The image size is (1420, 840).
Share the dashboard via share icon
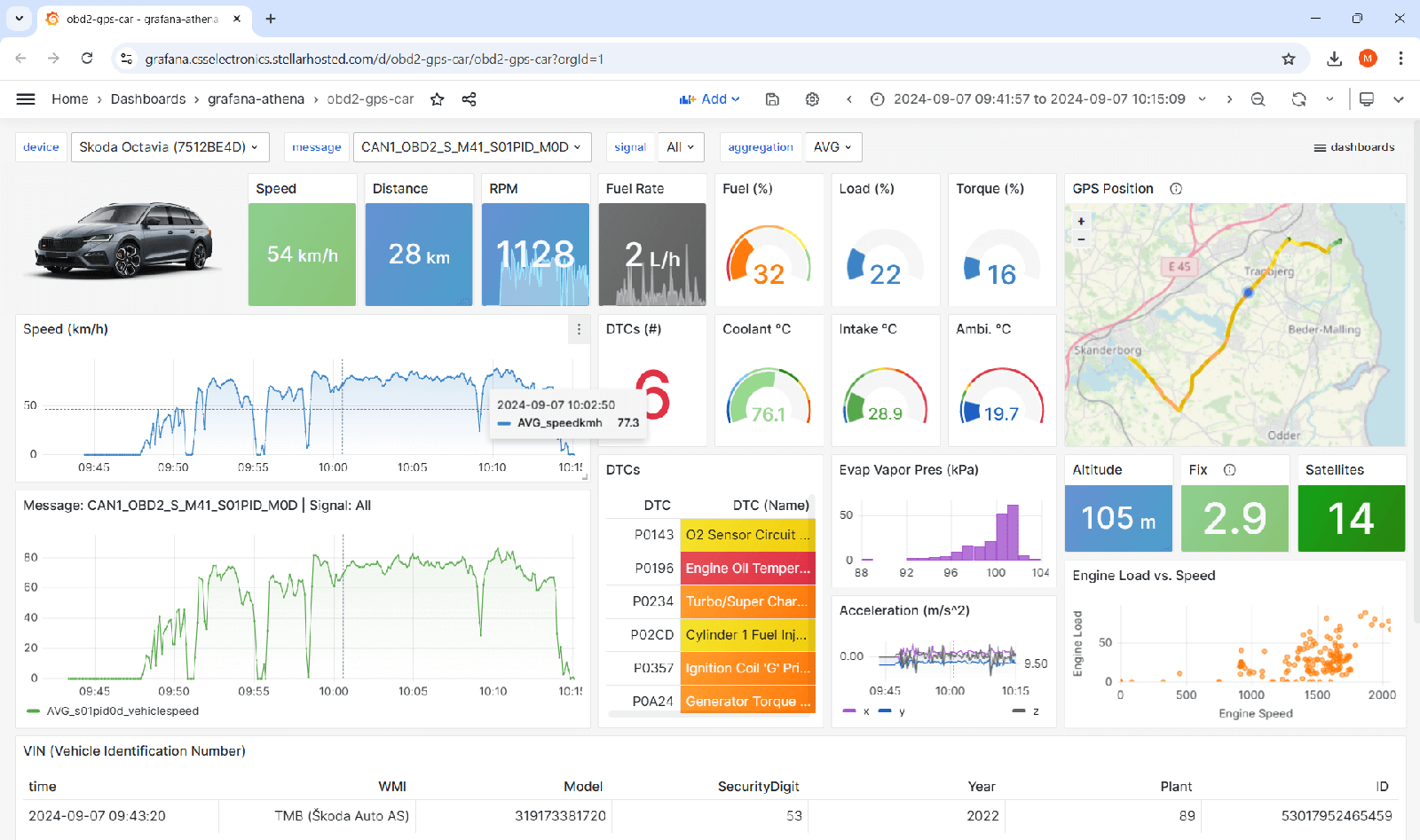click(469, 99)
